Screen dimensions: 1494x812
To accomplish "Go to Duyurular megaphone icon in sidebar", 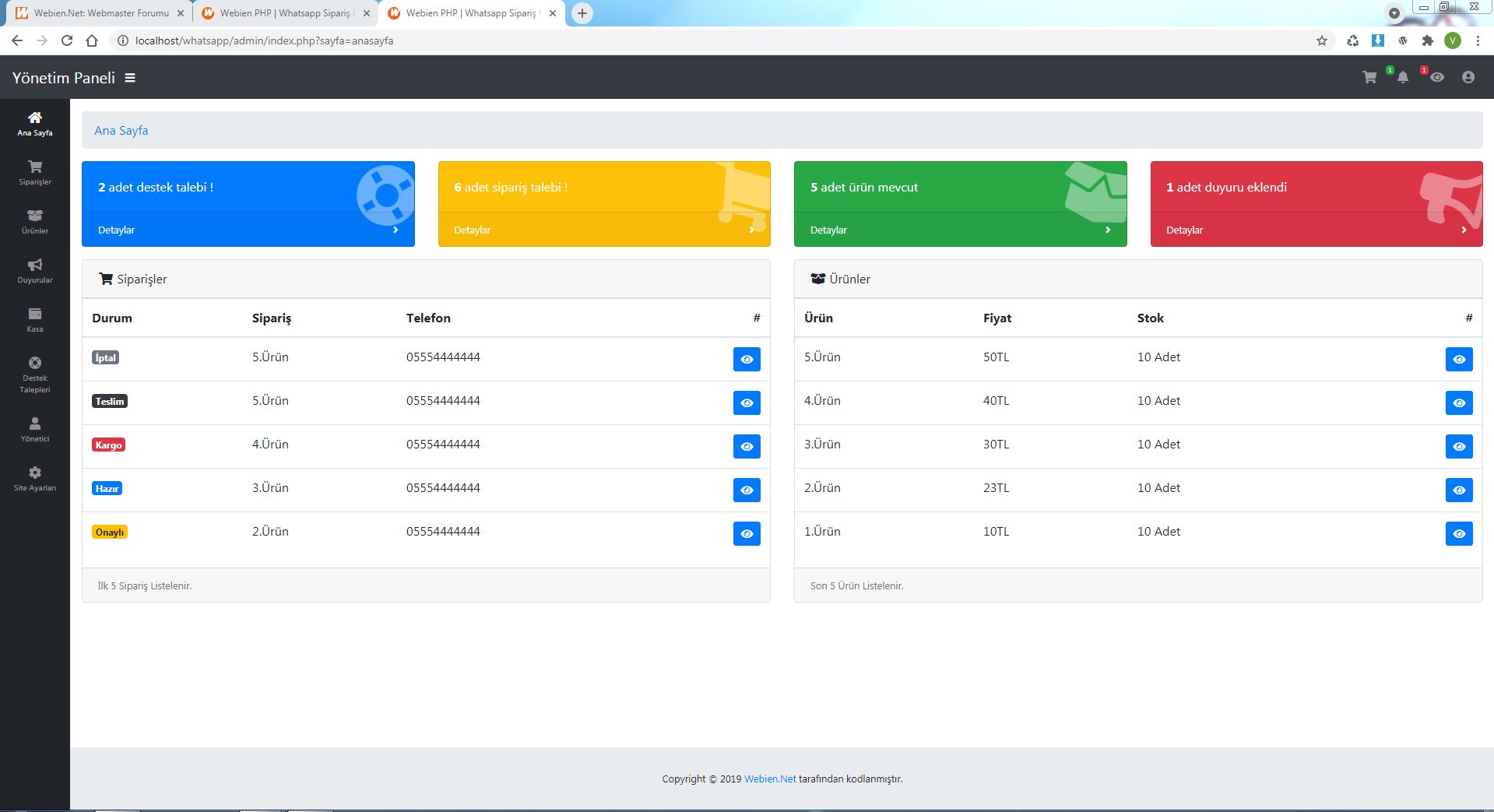I will 35,271.
